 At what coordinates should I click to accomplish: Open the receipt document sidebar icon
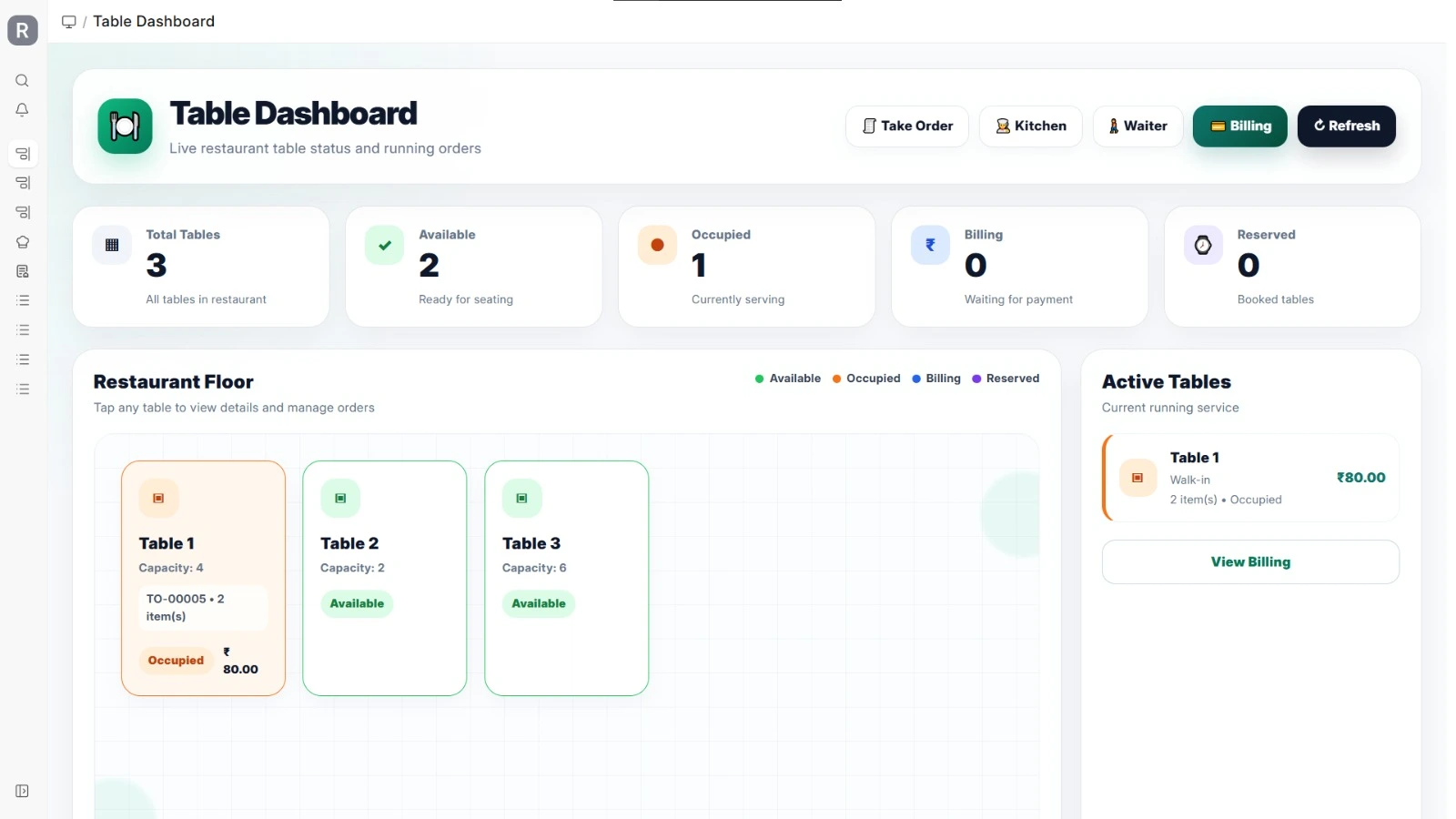(x=23, y=271)
